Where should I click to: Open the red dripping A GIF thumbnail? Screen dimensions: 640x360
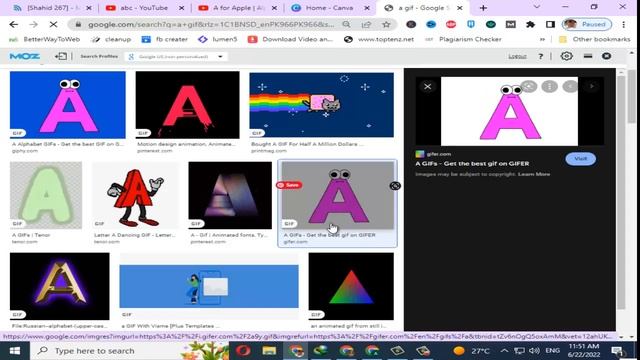pos(187,105)
